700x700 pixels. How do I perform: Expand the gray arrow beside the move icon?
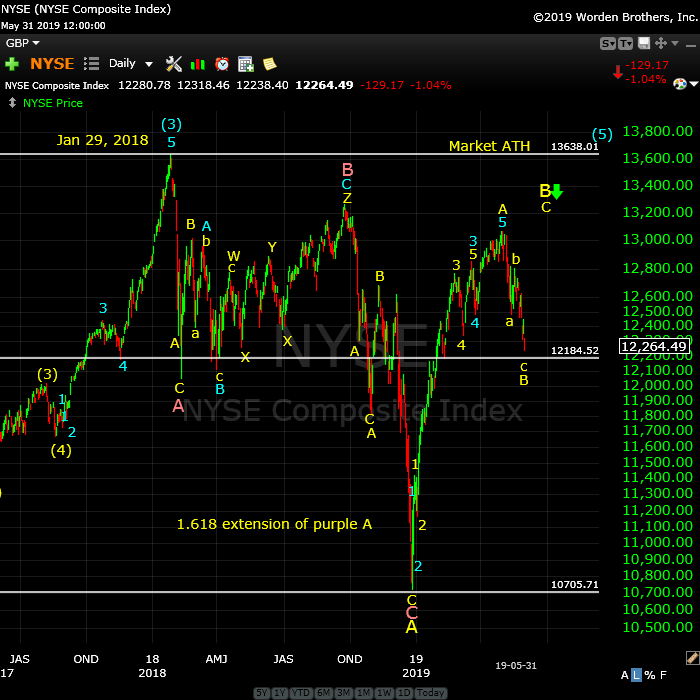point(675,43)
